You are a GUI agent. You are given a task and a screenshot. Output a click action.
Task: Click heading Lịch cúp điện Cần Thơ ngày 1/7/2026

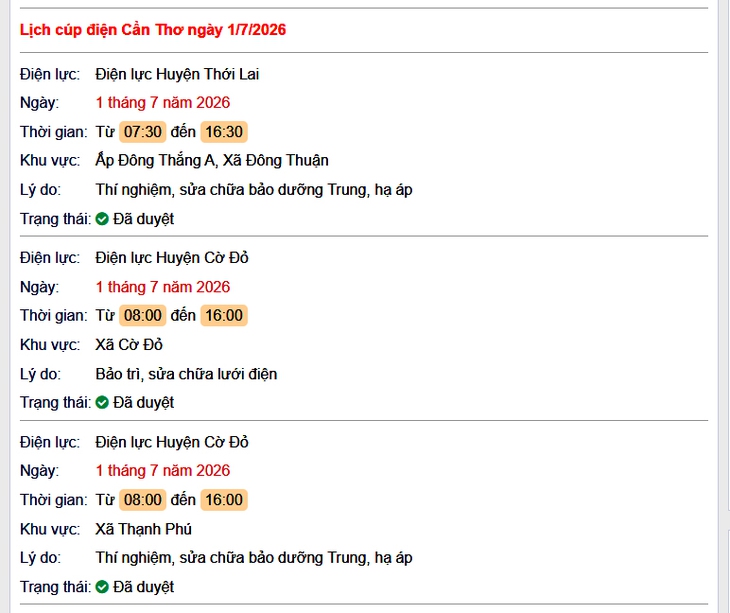[x=153, y=30]
